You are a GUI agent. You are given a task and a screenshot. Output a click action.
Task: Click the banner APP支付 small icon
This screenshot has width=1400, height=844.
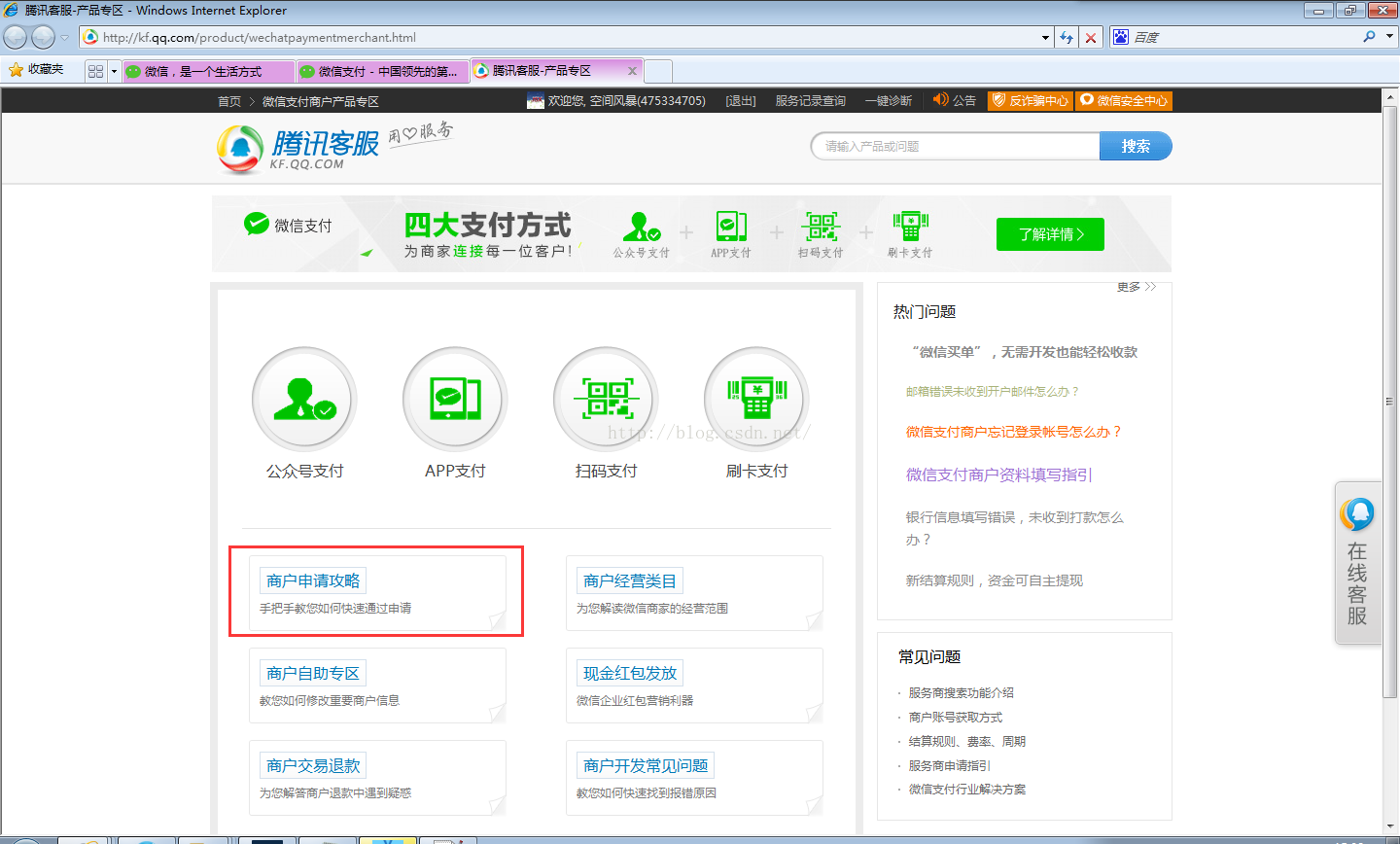[x=731, y=227]
